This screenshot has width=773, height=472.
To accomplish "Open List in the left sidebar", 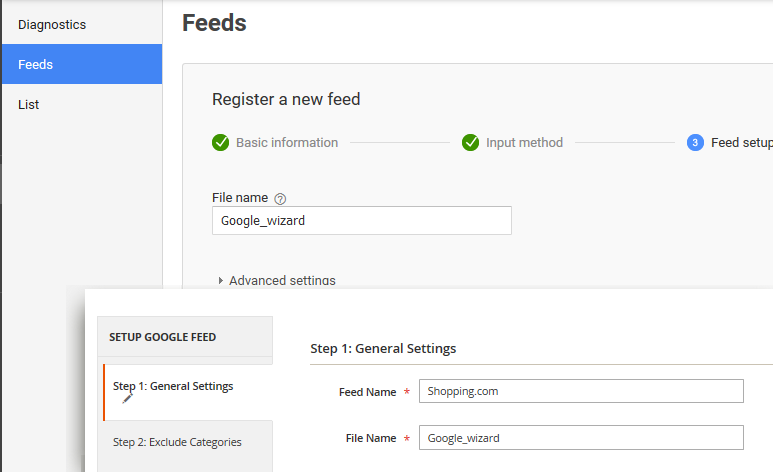I will pos(29,104).
